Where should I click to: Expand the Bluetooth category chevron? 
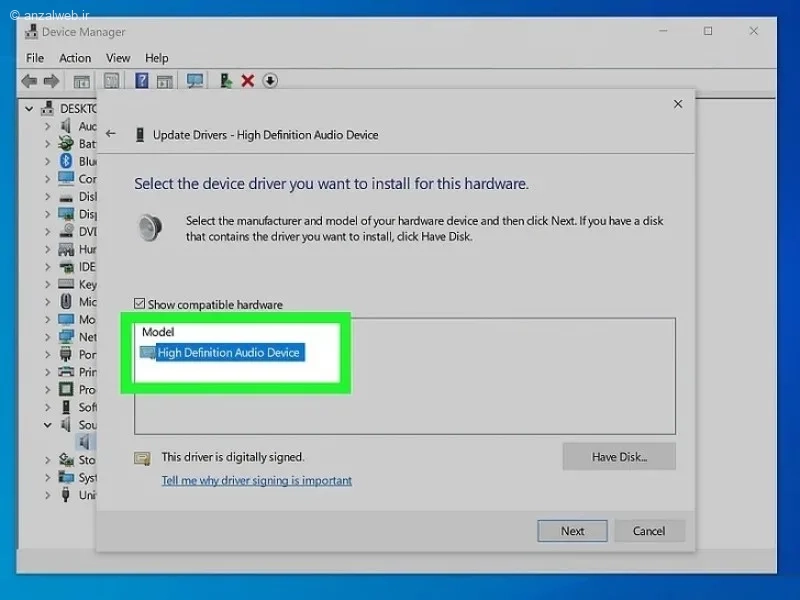pyautogui.click(x=47, y=161)
